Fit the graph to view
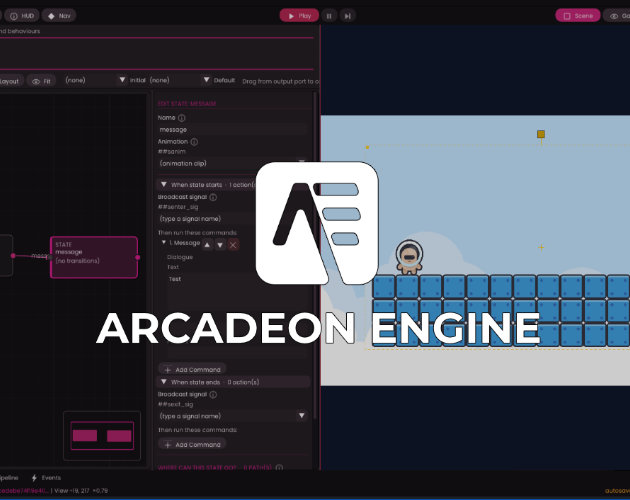630x500 pixels. (x=41, y=81)
